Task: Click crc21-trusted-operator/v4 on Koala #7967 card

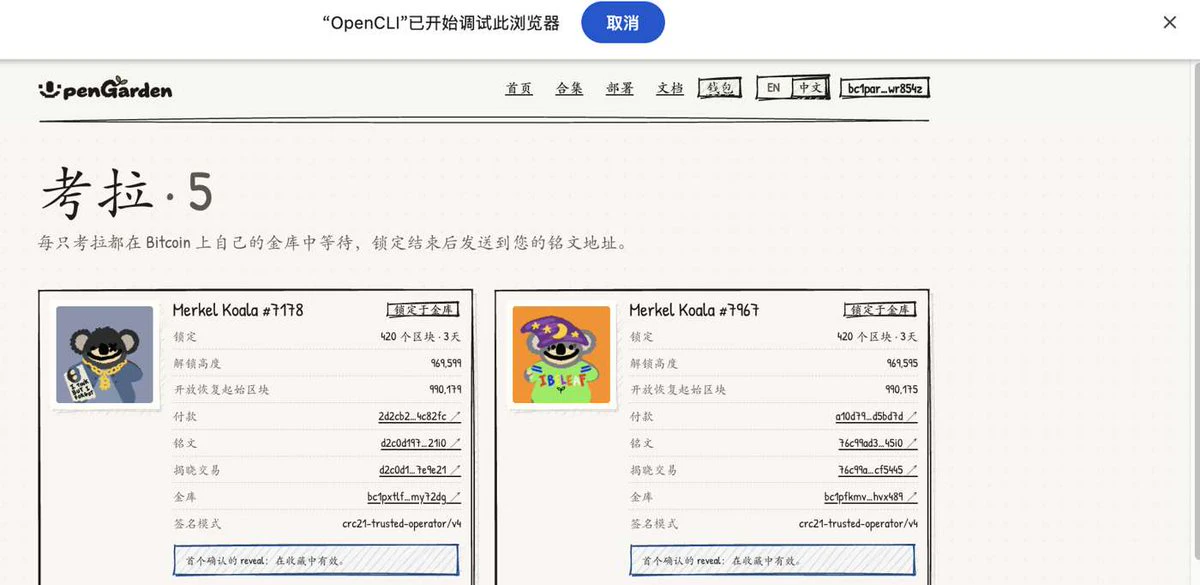Action: click(858, 523)
